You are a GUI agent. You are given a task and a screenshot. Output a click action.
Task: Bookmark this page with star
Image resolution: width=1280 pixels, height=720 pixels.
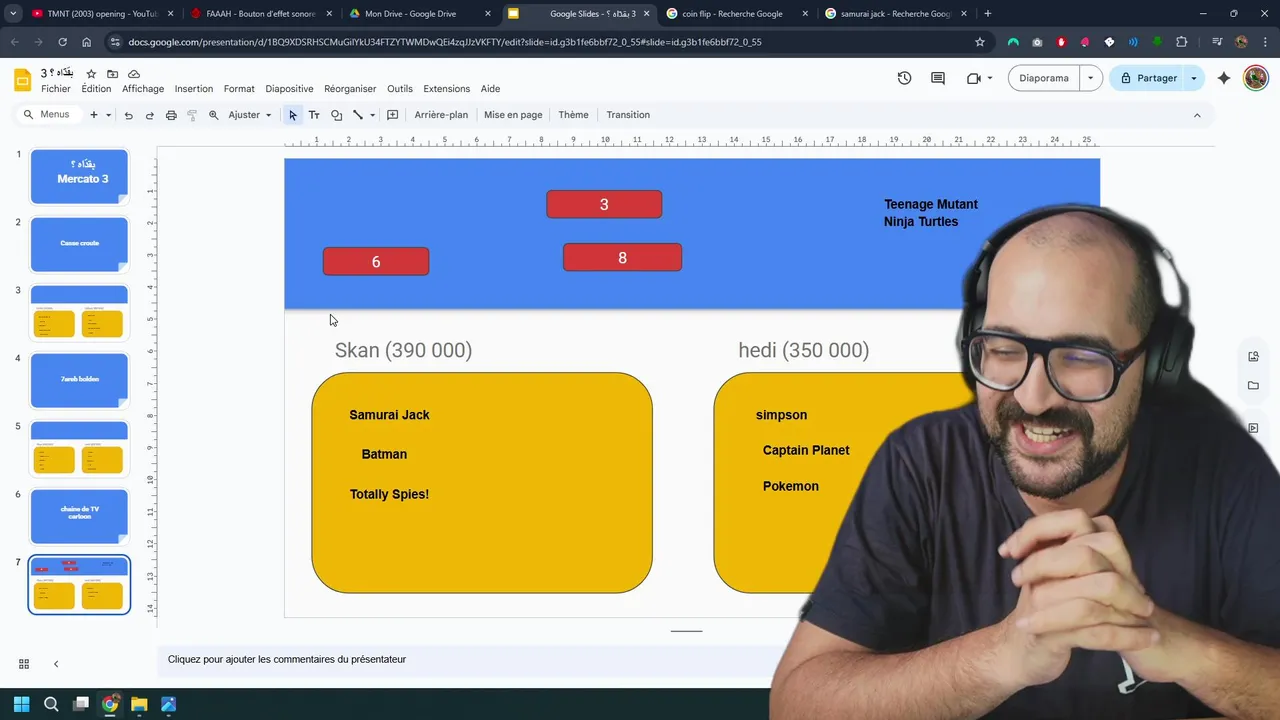(x=980, y=42)
